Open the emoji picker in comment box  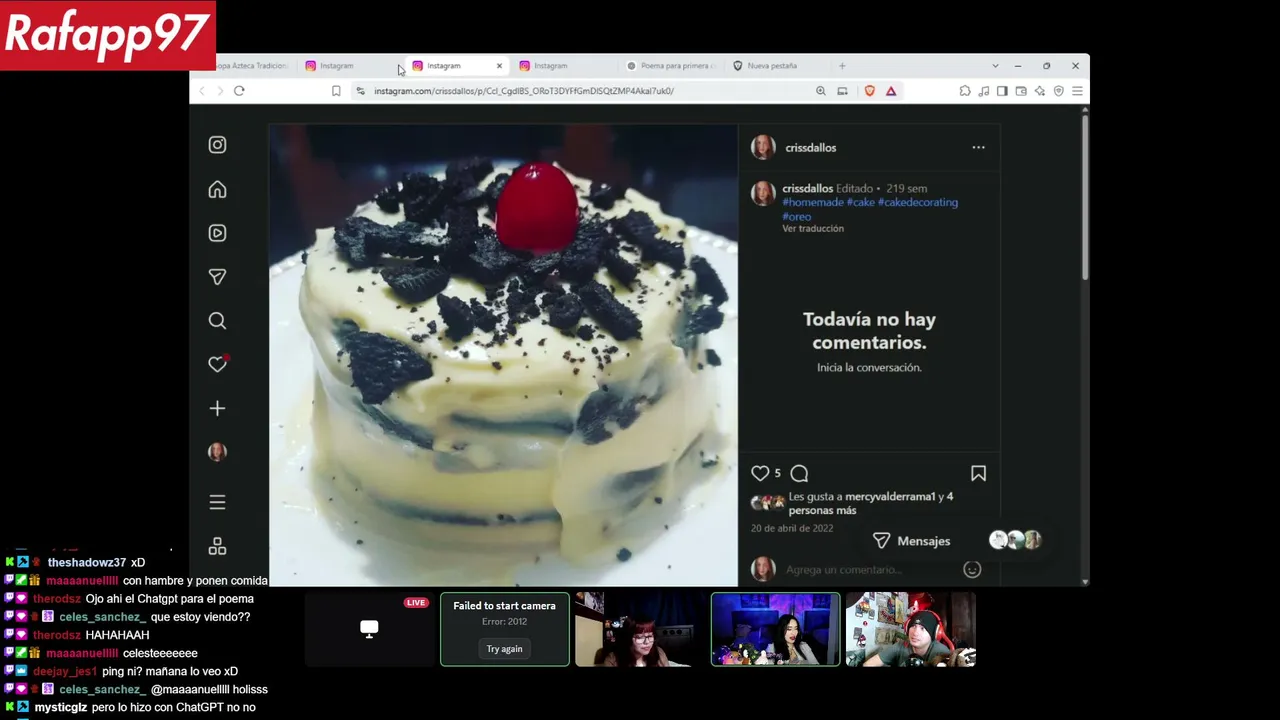[x=972, y=569]
